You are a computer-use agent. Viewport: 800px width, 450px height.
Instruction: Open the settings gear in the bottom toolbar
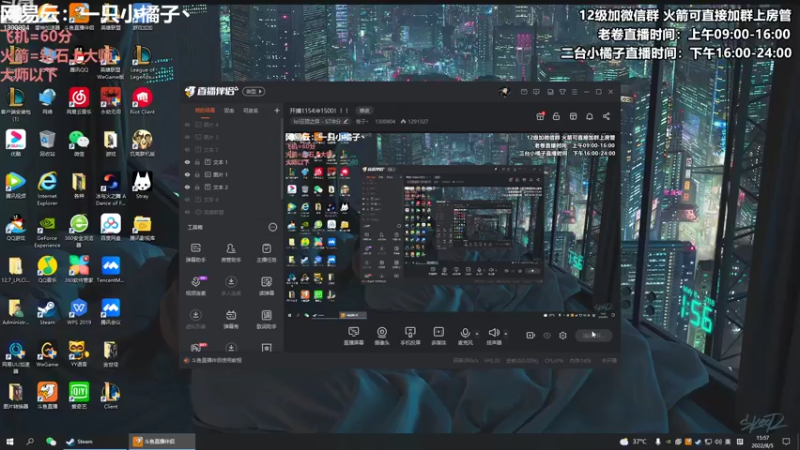pyautogui.click(x=563, y=335)
